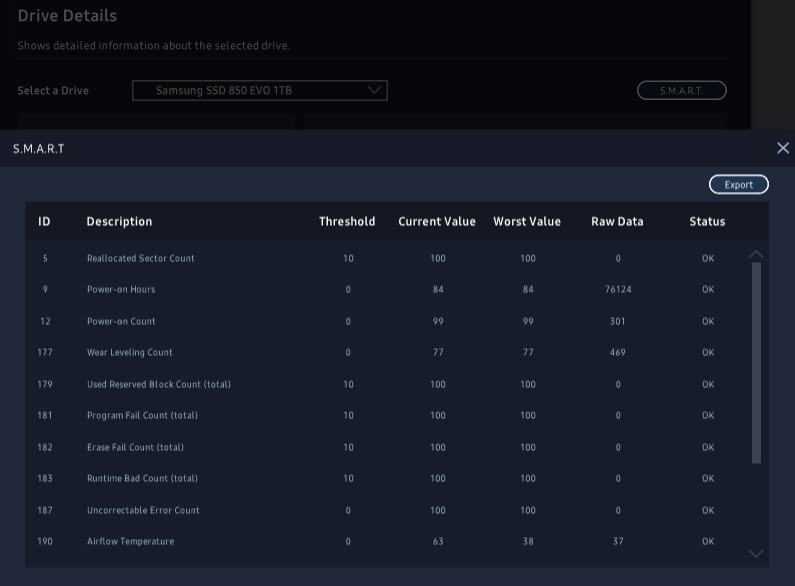Click the Select a Drive label
The image size is (795, 586).
click(53, 91)
